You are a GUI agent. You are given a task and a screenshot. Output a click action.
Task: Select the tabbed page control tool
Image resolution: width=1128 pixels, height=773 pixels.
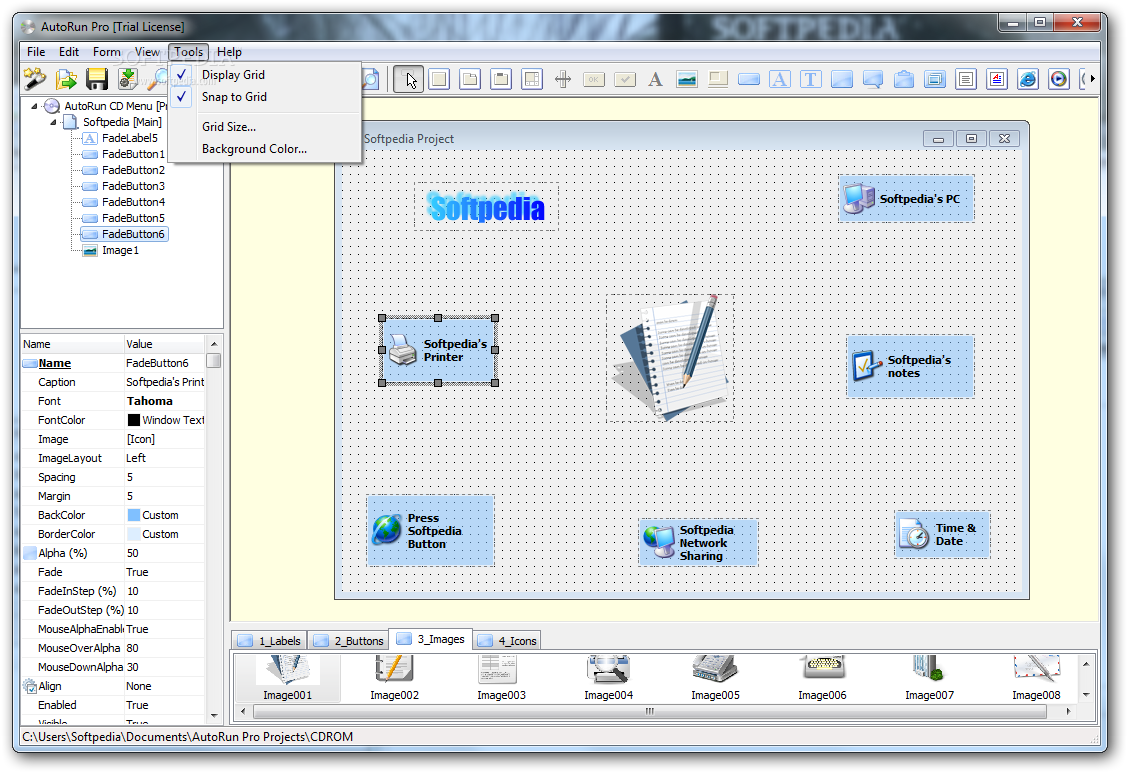[x=470, y=79]
